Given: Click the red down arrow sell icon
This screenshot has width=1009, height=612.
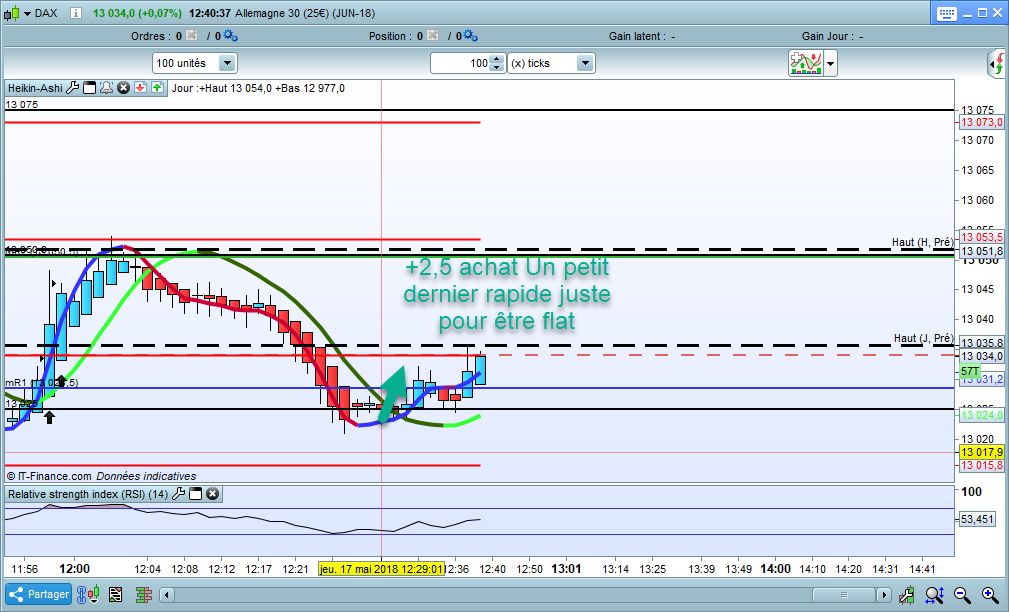Looking at the screenshot, I should 140,88.
